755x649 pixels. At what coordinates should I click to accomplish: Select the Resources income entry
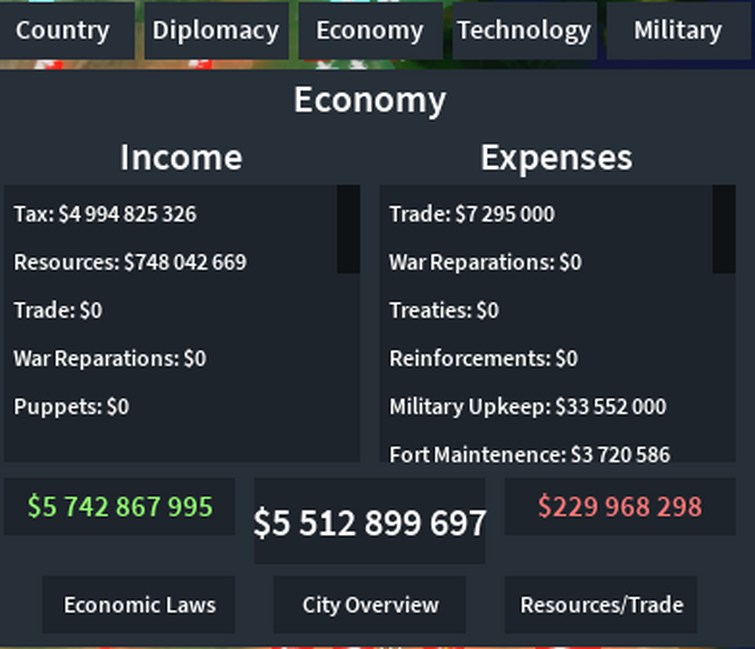[130, 262]
